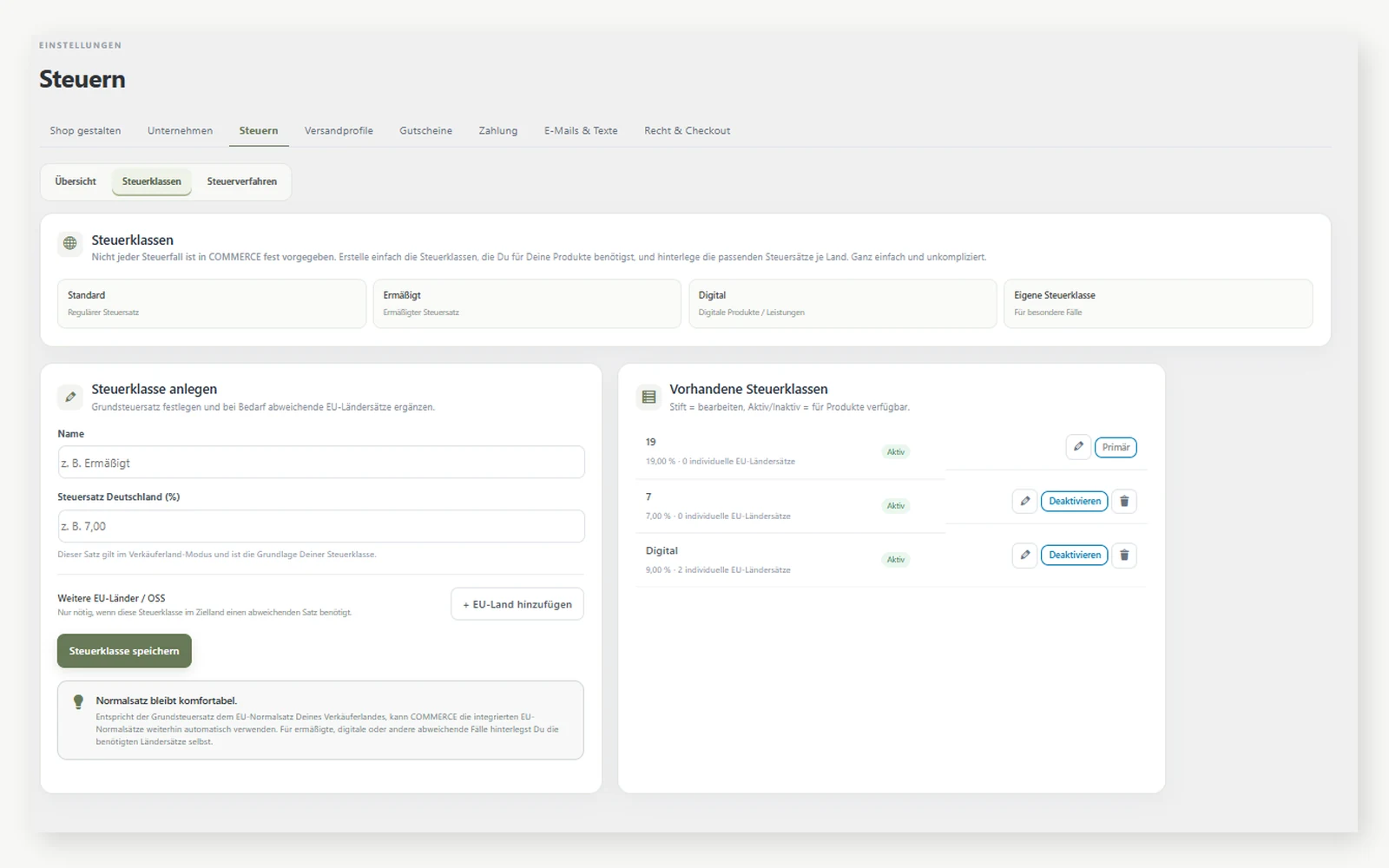Select the Übersicht sub-tab
The image size is (1389, 868).
[x=76, y=181]
